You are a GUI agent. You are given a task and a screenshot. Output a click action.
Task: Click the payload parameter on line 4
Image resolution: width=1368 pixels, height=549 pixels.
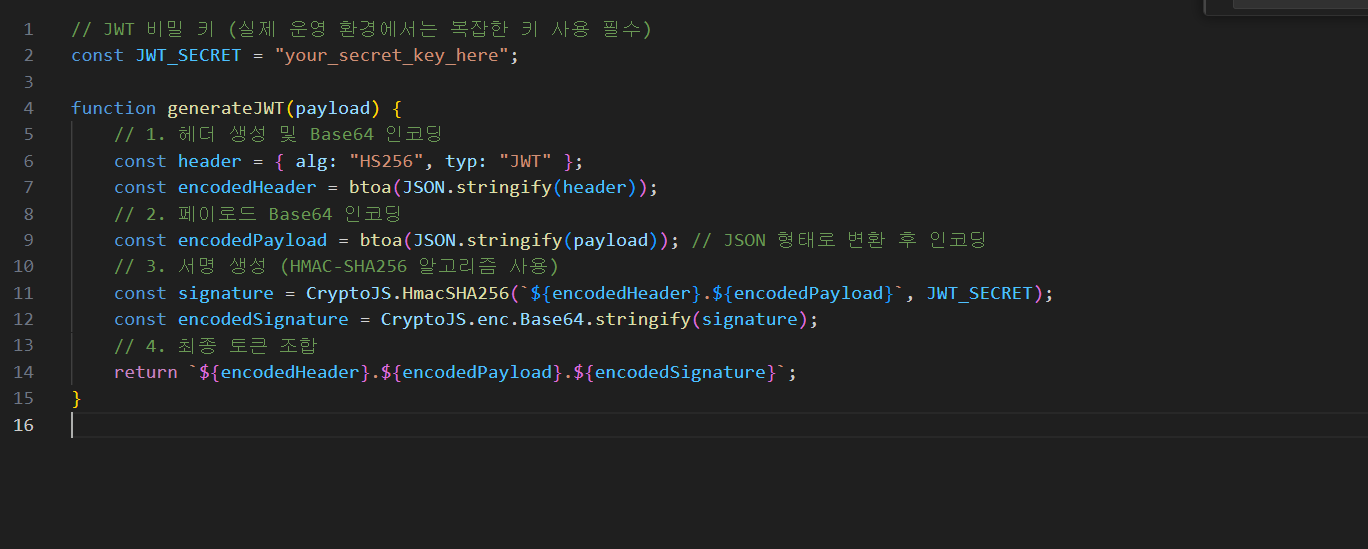(x=333, y=108)
